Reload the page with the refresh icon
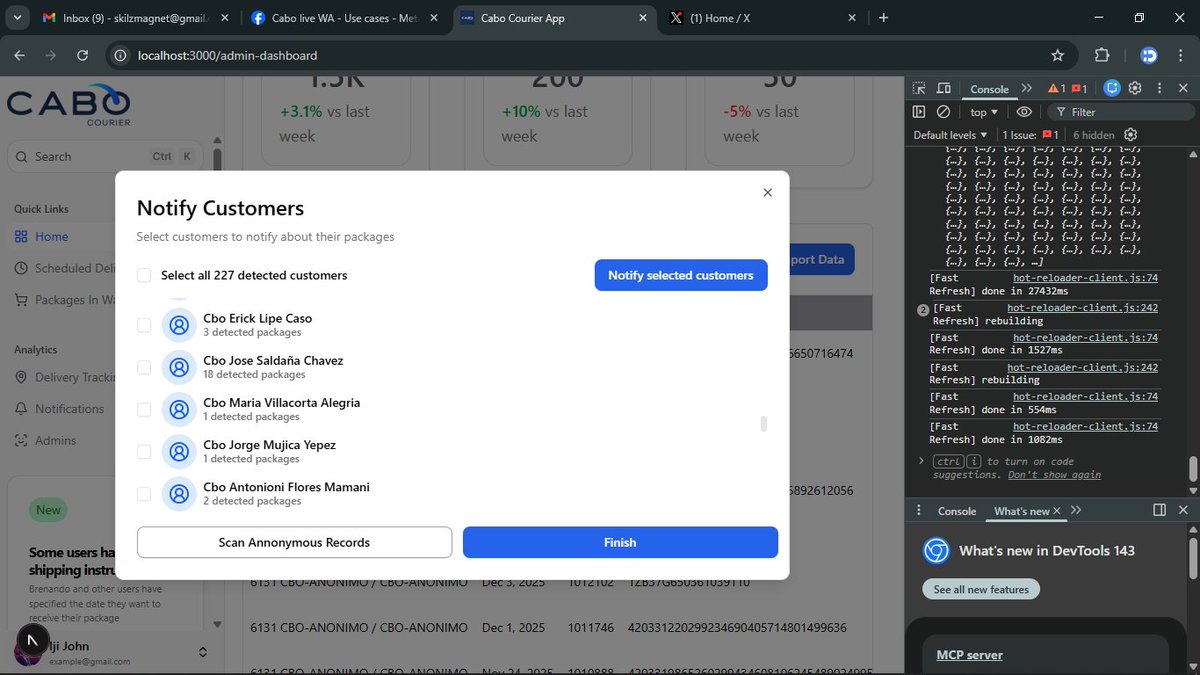 coord(82,55)
